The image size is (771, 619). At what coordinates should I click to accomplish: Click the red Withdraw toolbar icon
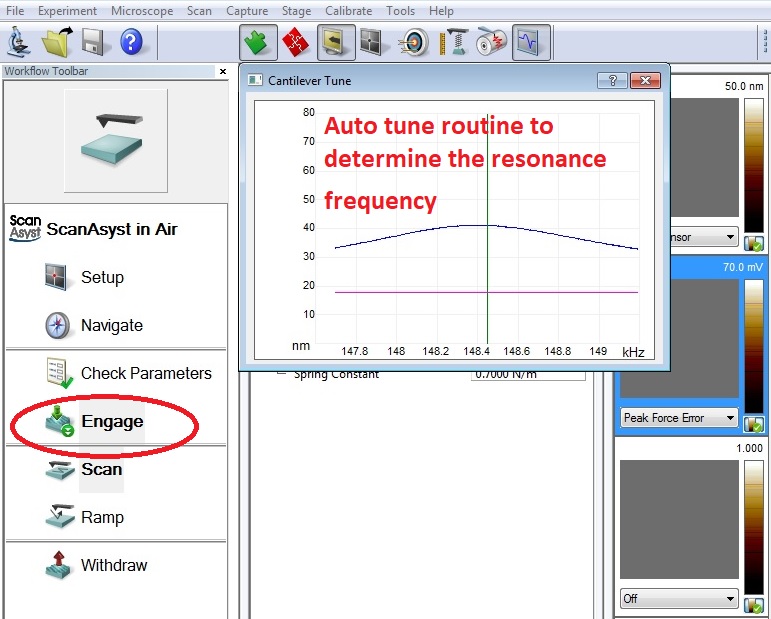[296, 42]
